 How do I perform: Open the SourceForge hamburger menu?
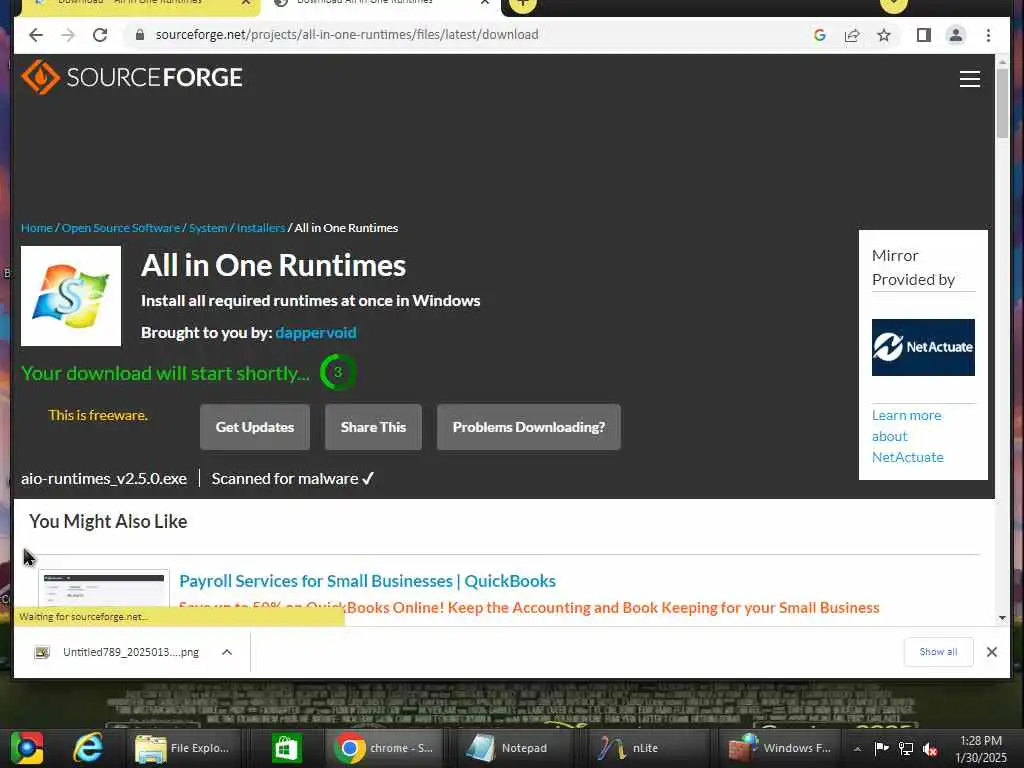[x=970, y=78]
